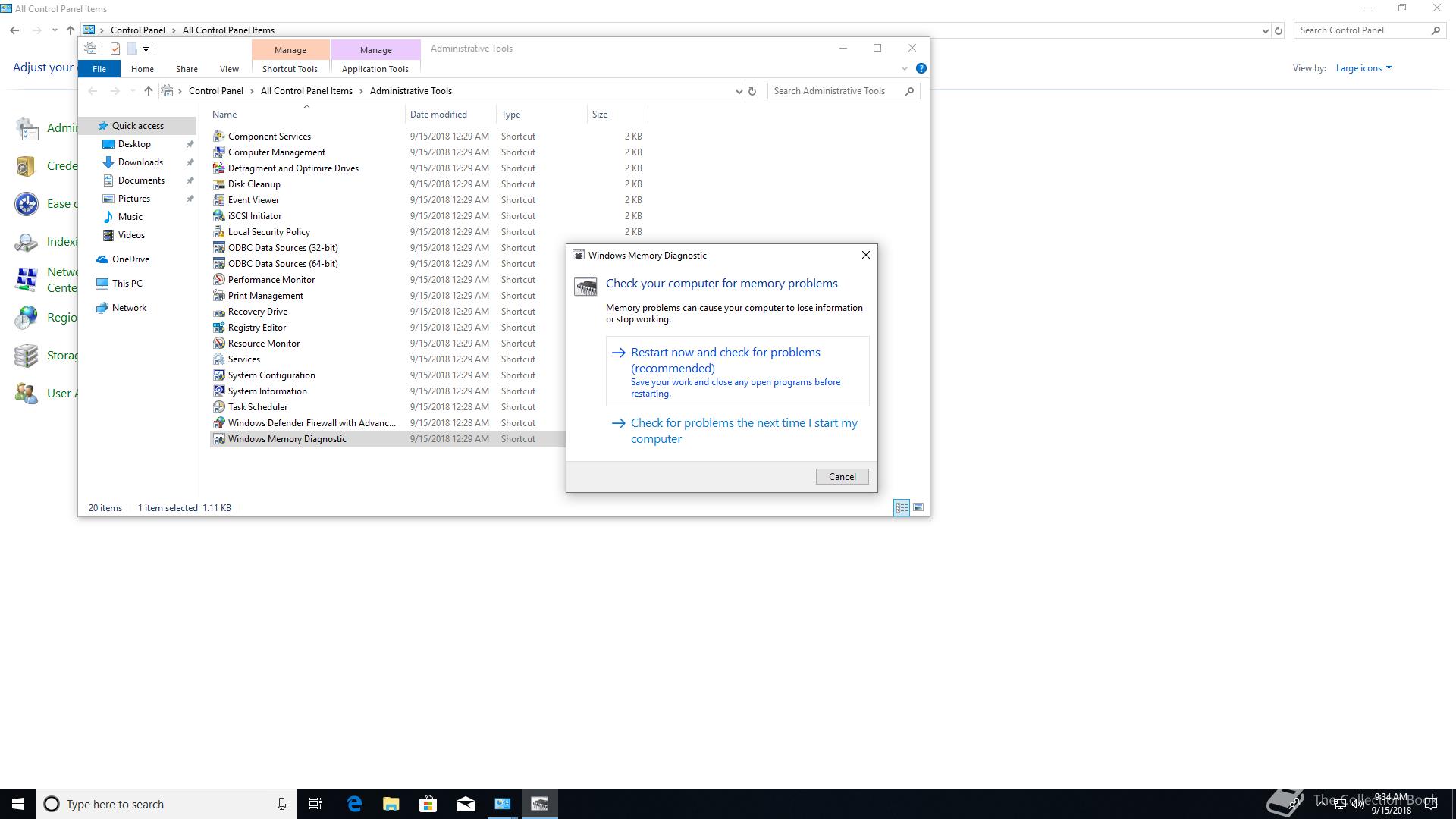This screenshot has height=819, width=1456.
Task: Choose Check for problems the next time I start
Action: tap(737, 431)
